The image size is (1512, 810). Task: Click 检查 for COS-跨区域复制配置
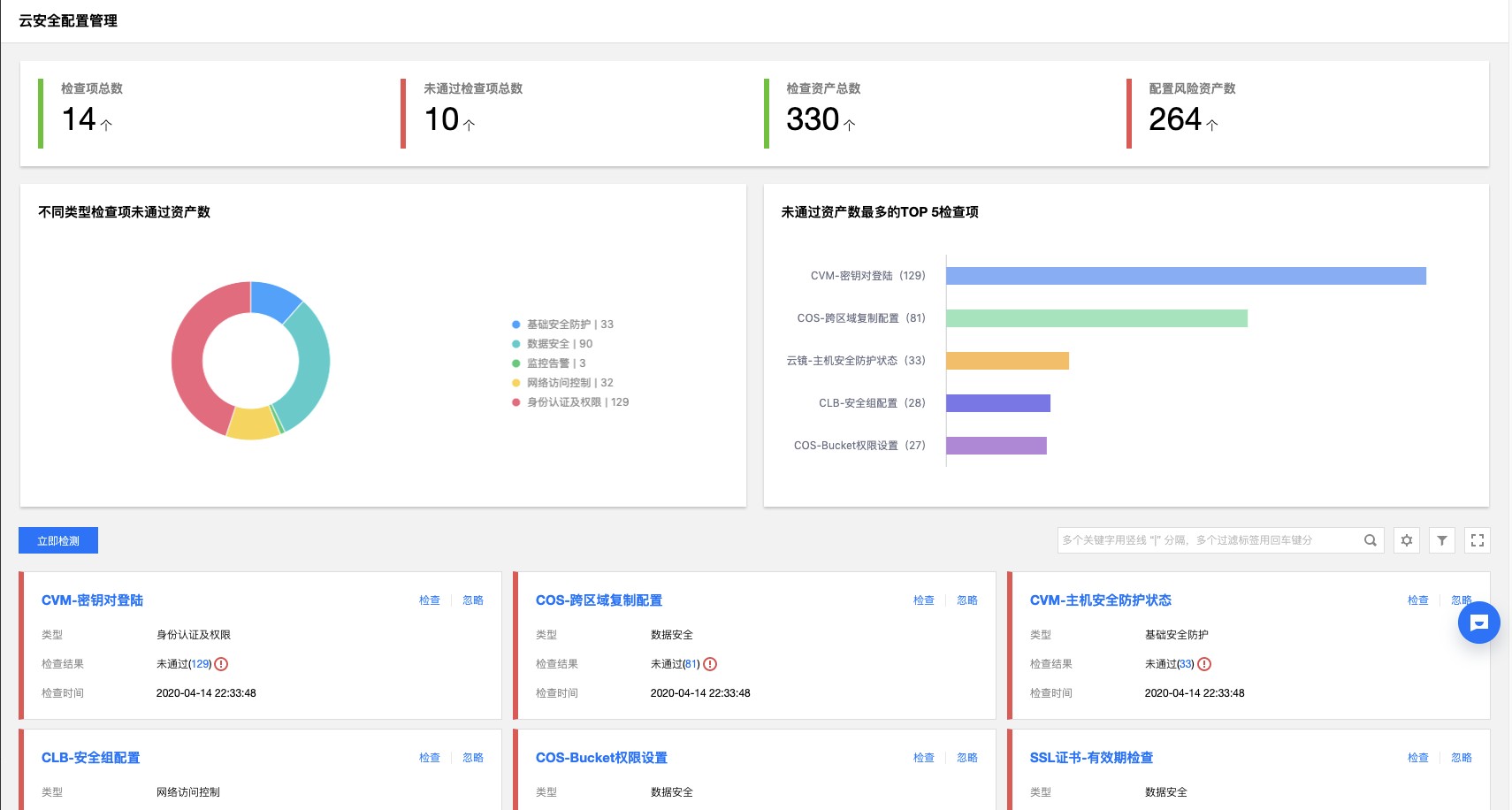tap(923, 600)
